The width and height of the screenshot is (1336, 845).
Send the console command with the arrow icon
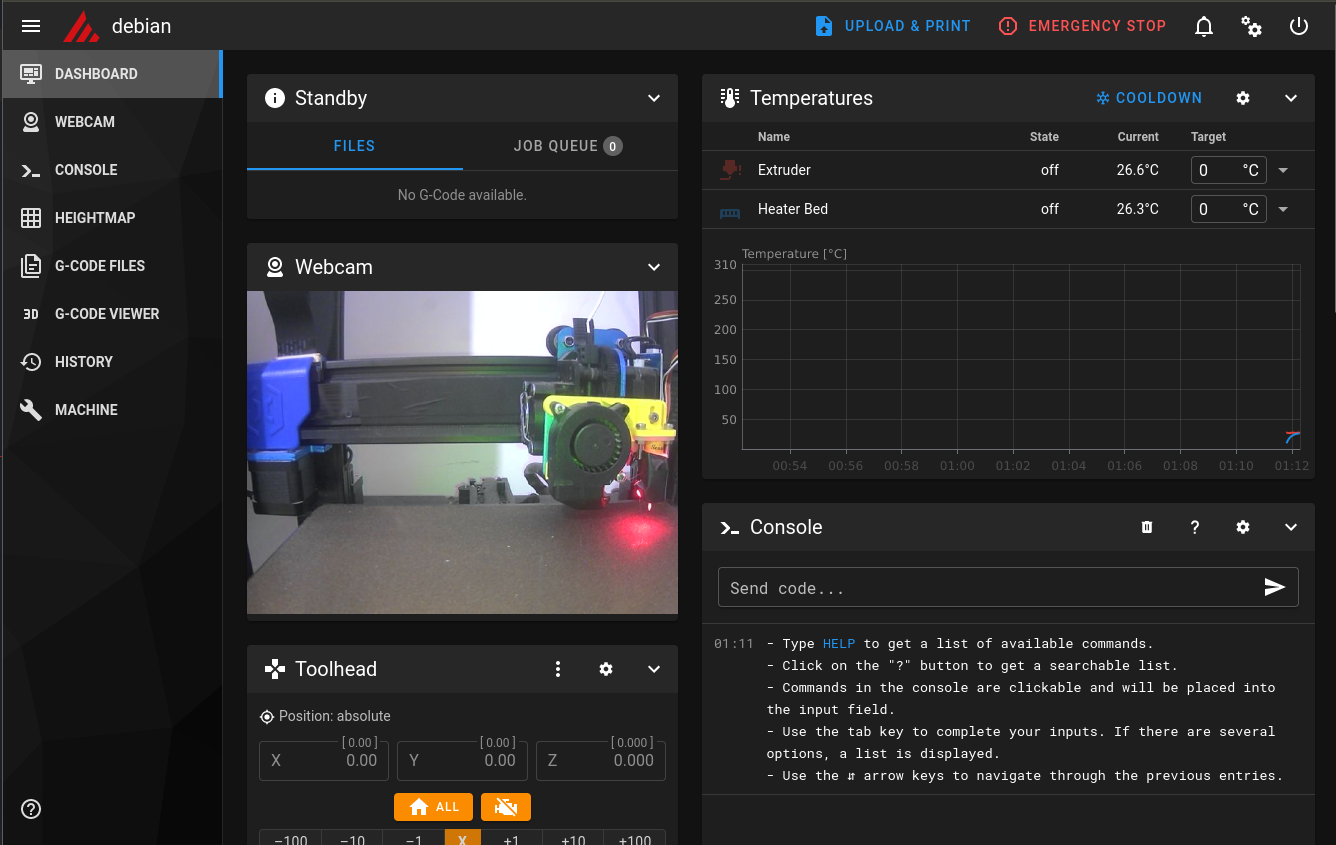point(1274,587)
